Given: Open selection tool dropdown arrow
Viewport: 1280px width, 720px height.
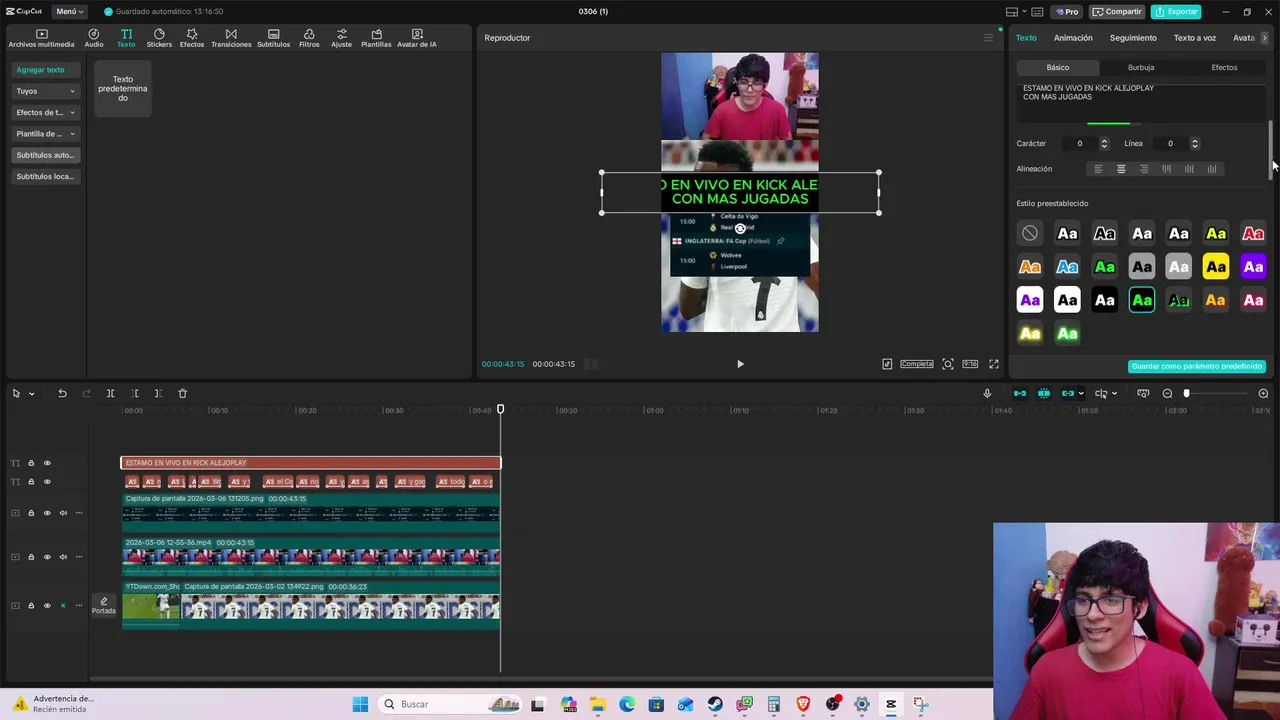Looking at the screenshot, I should (31, 394).
